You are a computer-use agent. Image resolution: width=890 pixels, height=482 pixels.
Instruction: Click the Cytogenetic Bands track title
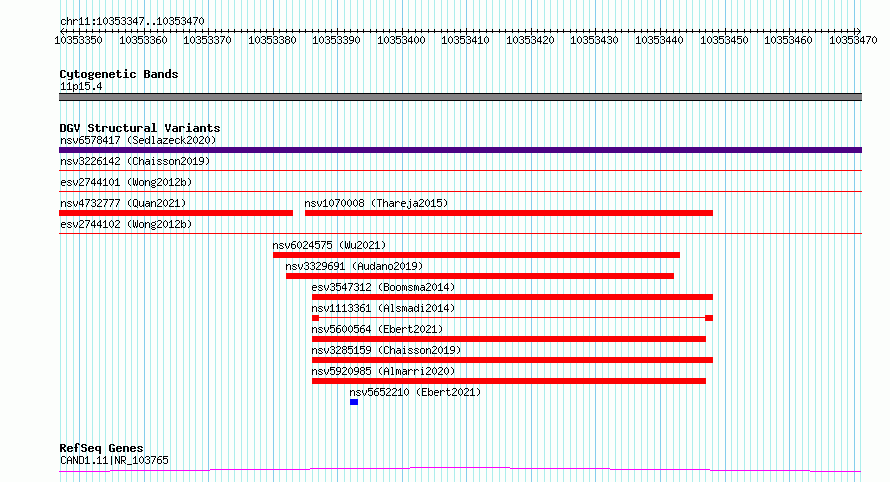tap(119, 74)
